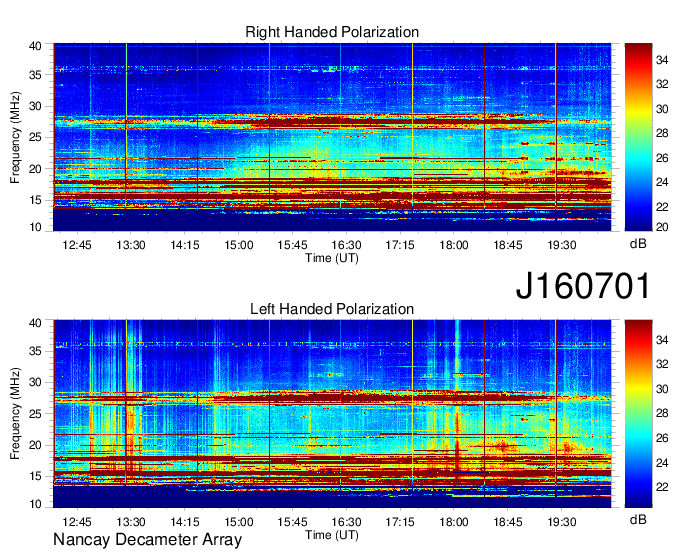This screenshot has height=552, width=680.
Task: Click 25 MHz tick on bottom frequency axis
Action: pos(36,414)
